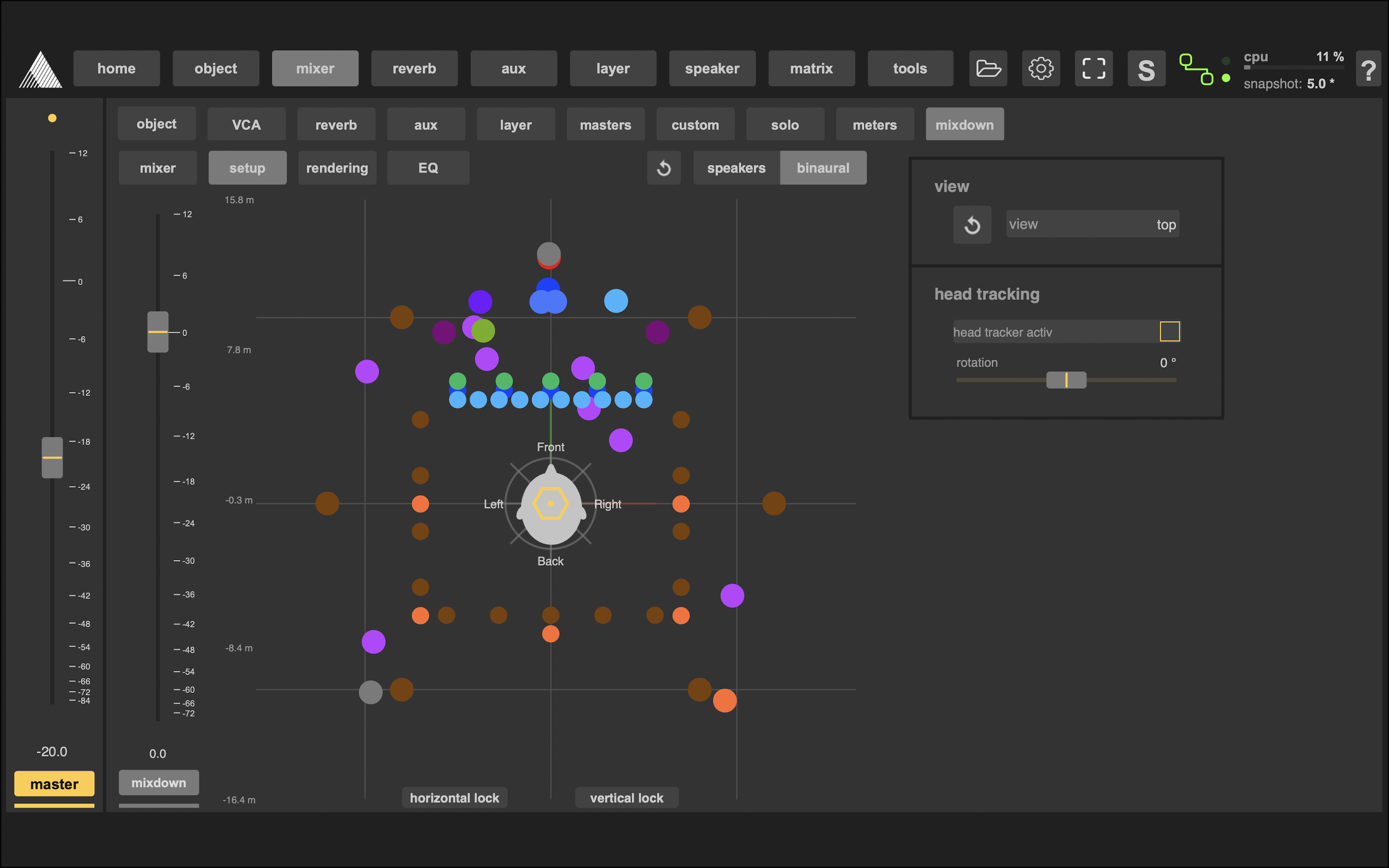
Task: Toggle fullscreen with the brackets icon
Action: click(x=1093, y=68)
